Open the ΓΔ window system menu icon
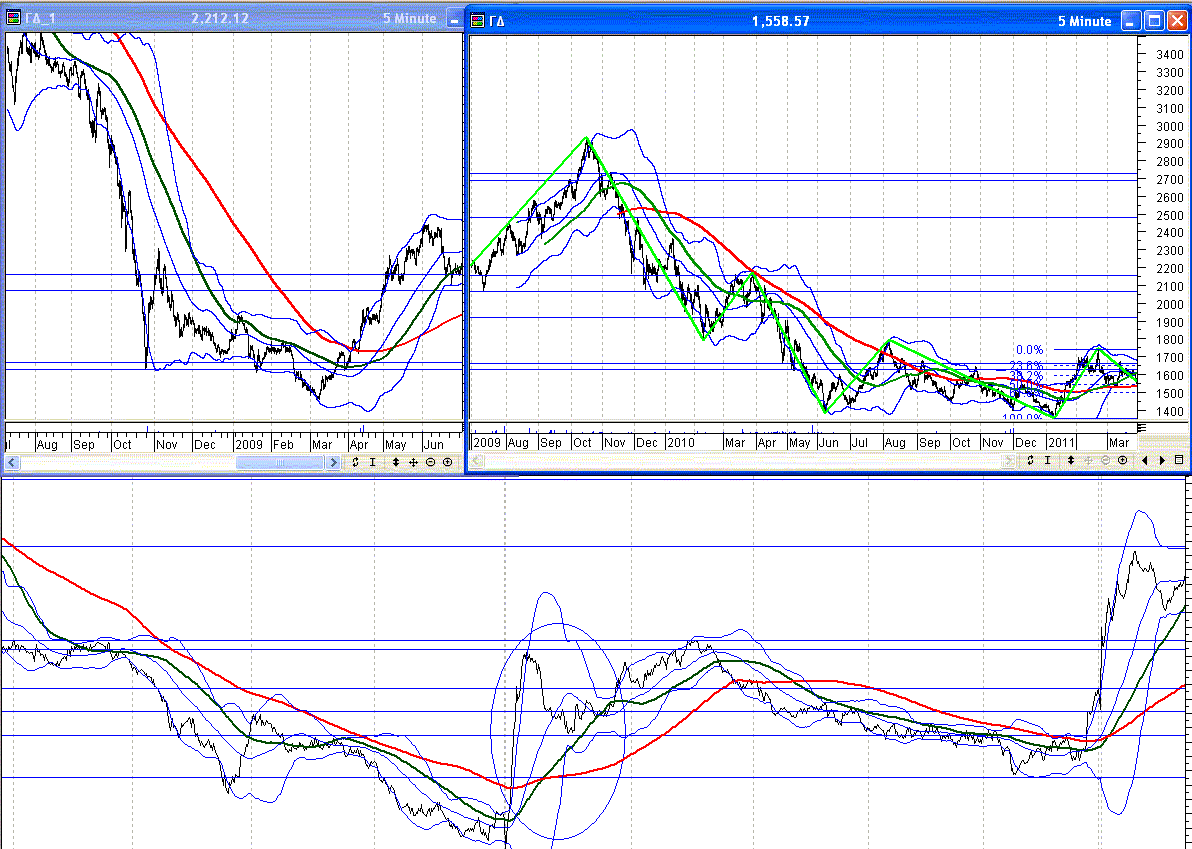The height and width of the screenshot is (849, 1192). [x=478, y=20]
